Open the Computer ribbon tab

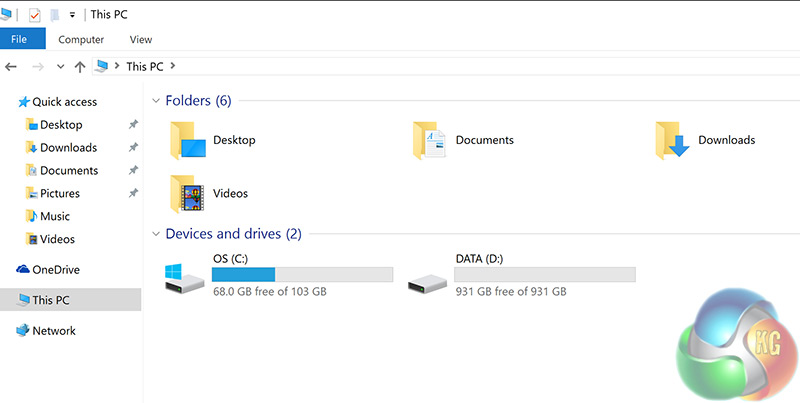click(x=81, y=40)
